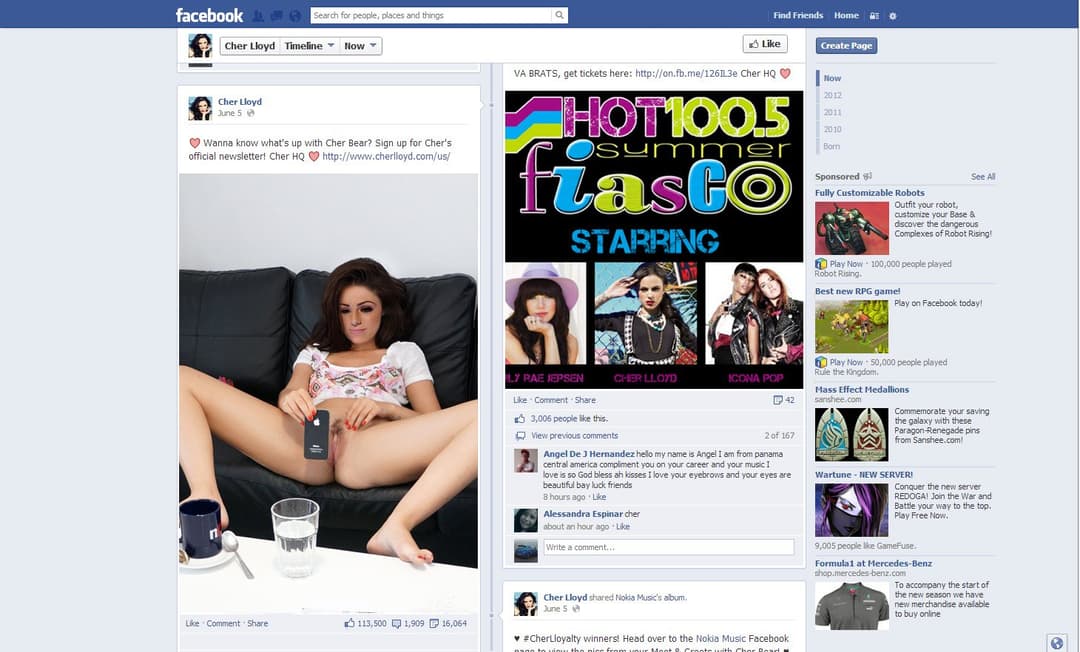Like the Hot 100.5 Summer Fiasco post

pos(519,399)
